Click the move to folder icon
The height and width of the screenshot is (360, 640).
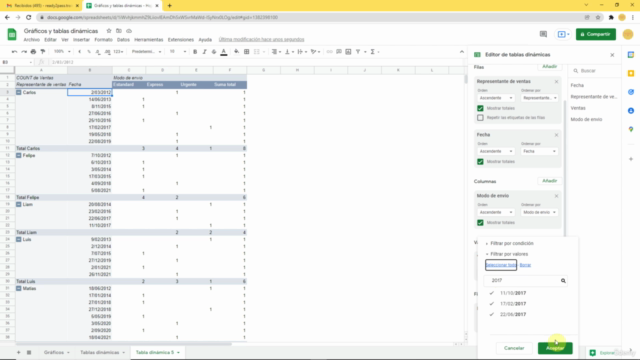(x=119, y=31)
